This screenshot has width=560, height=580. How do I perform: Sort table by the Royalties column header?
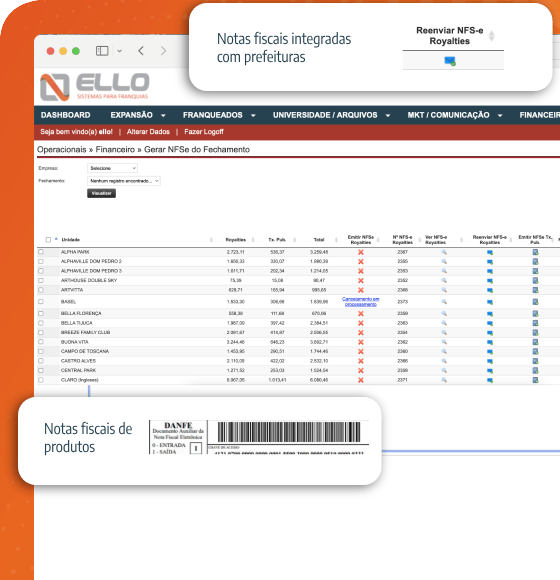[236, 240]
